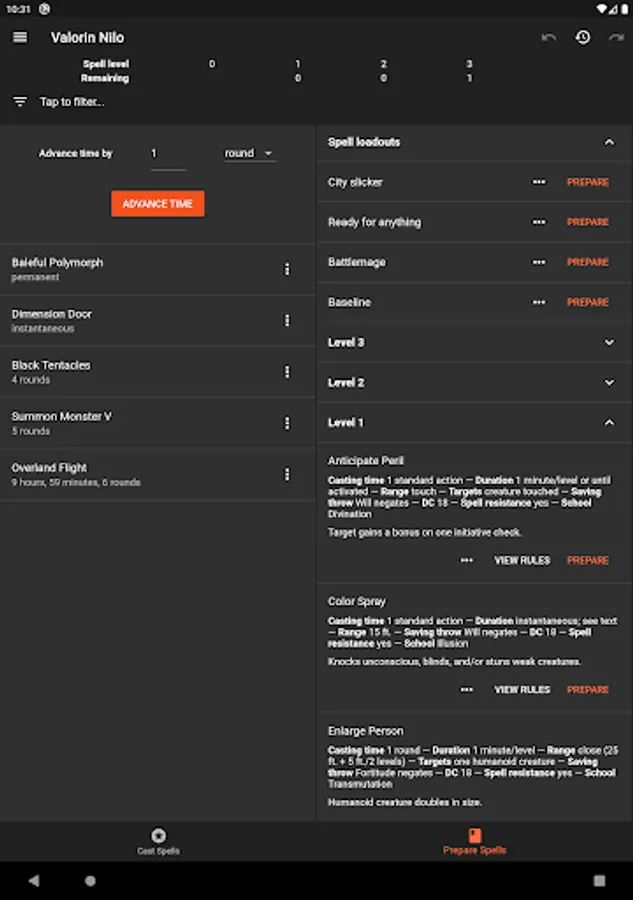Click the redo arrow icon
The height and width of the screenshot is (900, 633).
point(616,38)
